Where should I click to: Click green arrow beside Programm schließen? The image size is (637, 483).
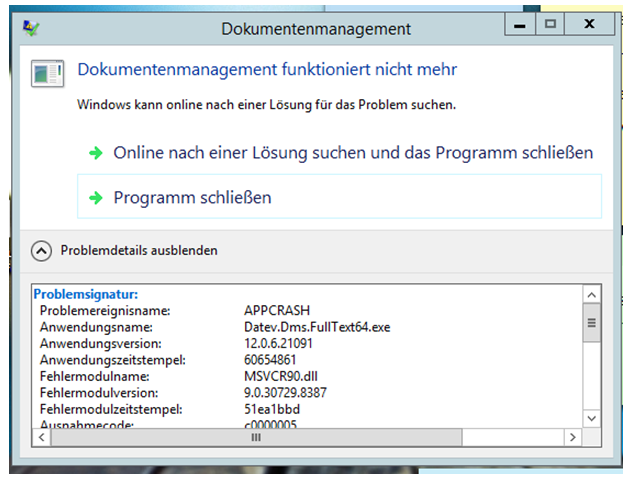click(x=96, y=198)
